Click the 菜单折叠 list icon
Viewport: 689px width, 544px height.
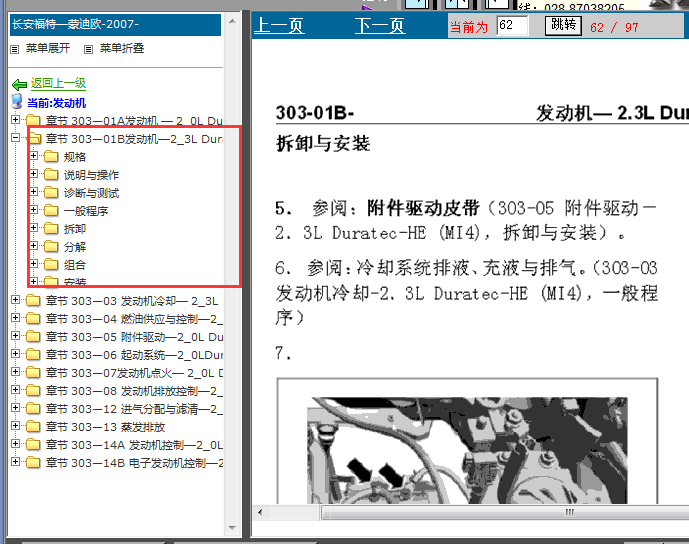[x=88, y=49]
